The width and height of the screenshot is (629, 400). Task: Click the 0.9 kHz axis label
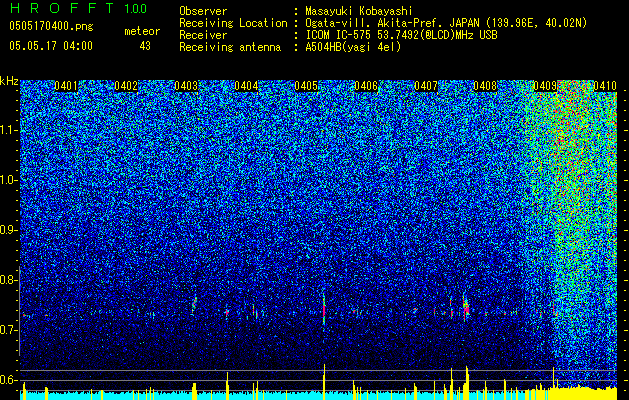9,230
